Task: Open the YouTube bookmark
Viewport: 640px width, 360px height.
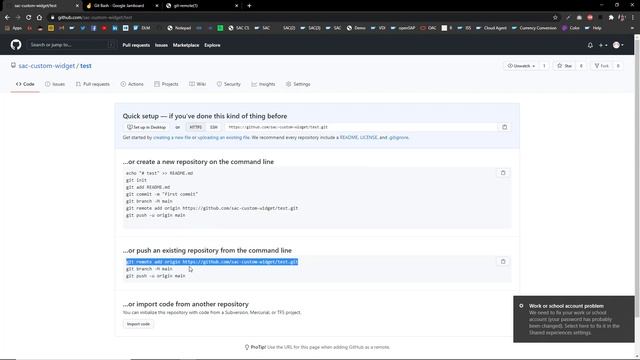Action: (x=104, y=28)
